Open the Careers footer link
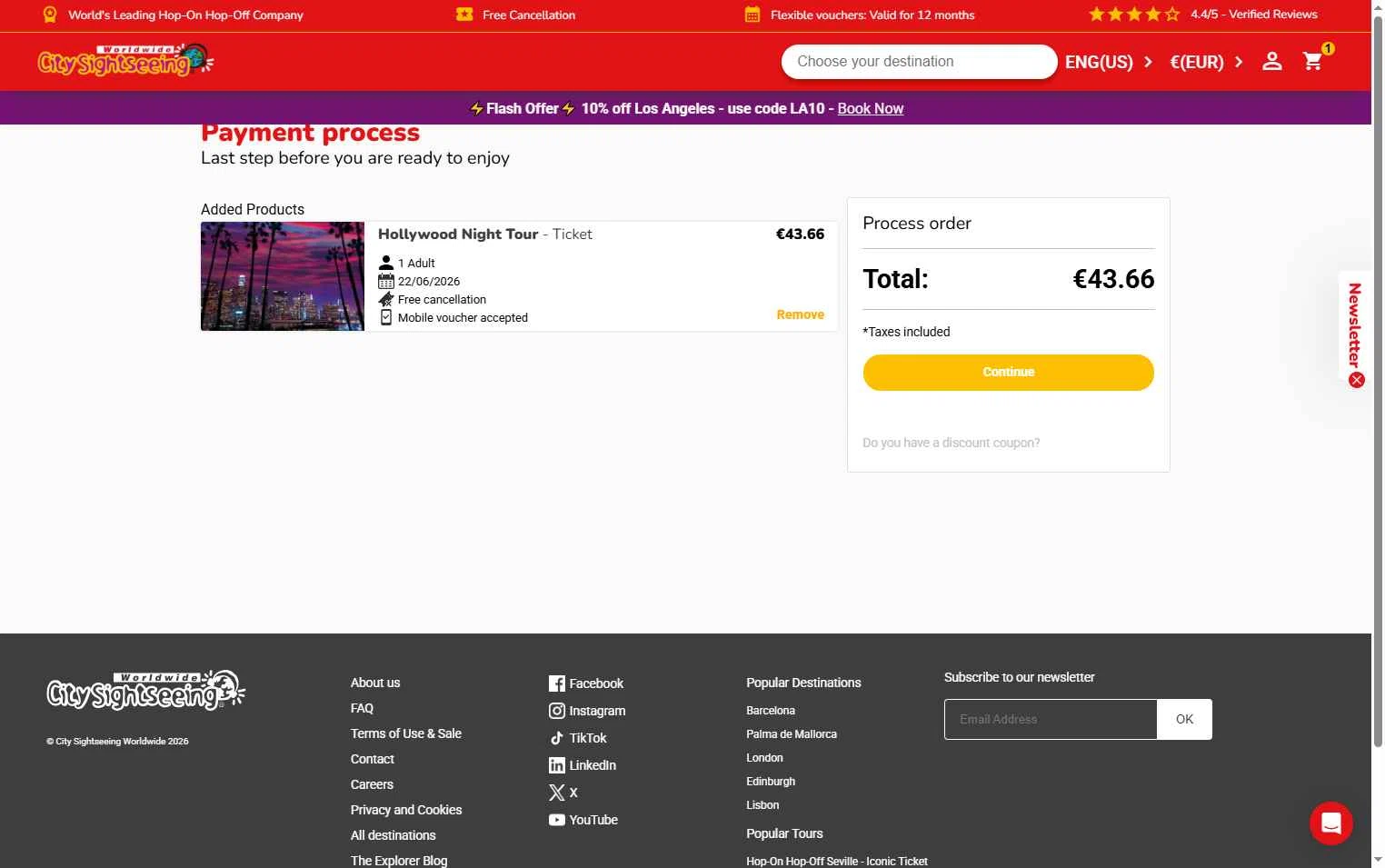1385x868 pixels. click(372, 784)
